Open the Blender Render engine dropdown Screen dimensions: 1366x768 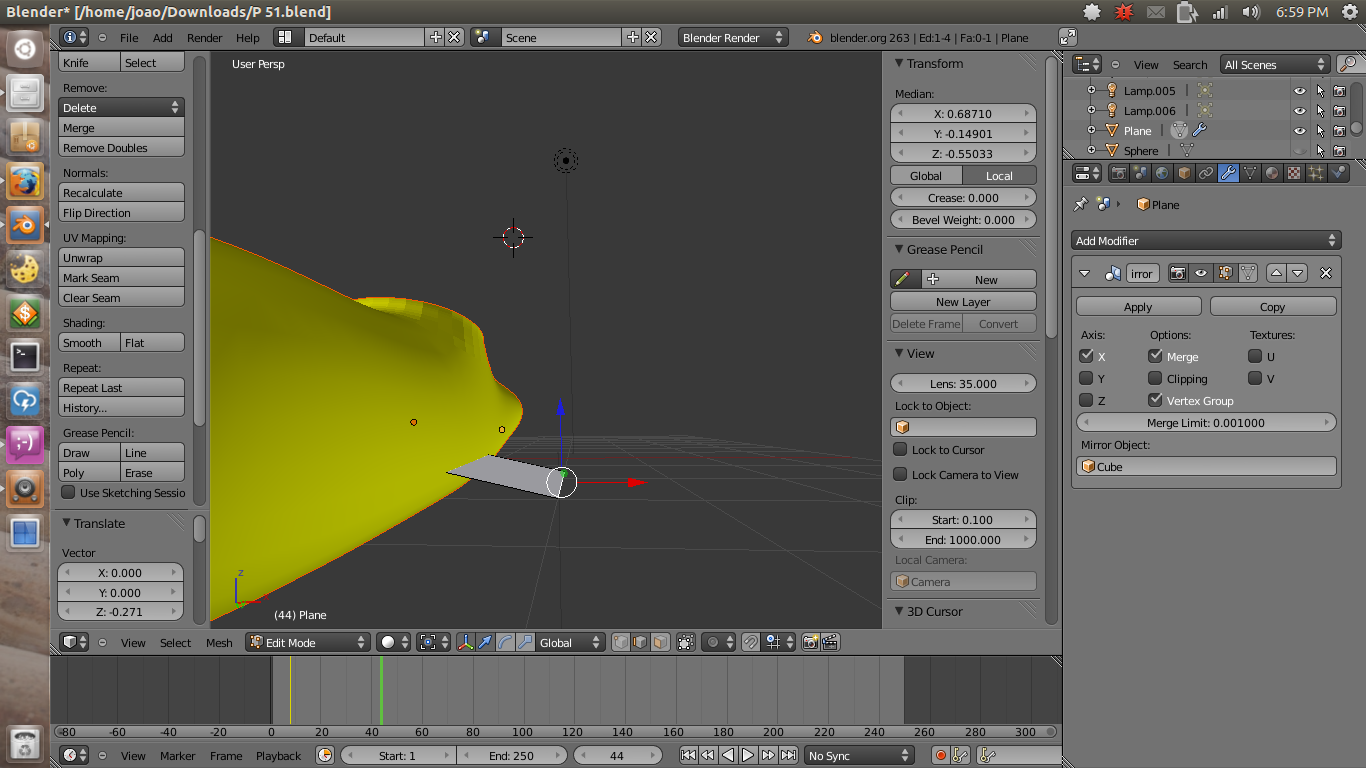pyautogui.click(x=733, y=37)
